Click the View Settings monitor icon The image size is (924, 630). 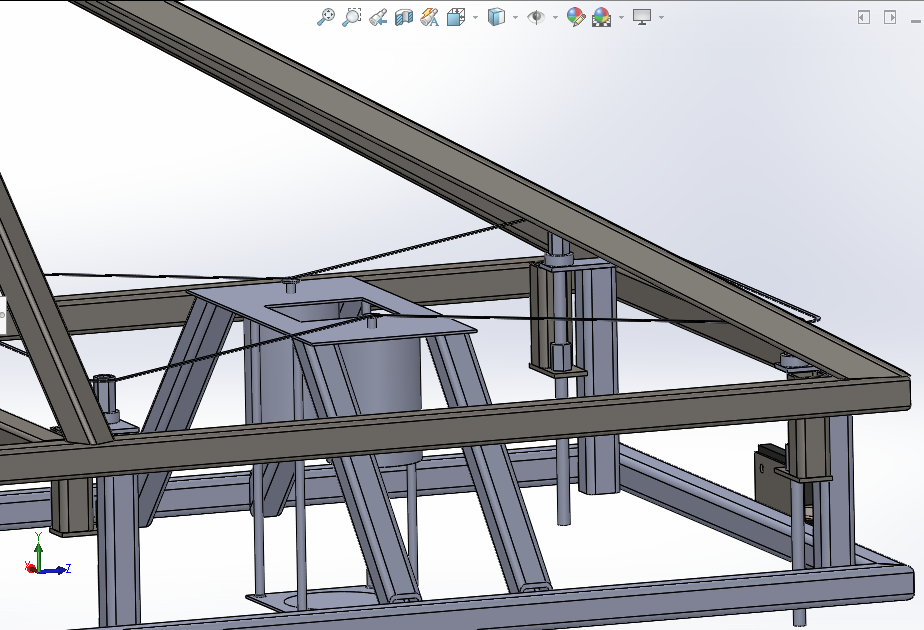point(642,17)
